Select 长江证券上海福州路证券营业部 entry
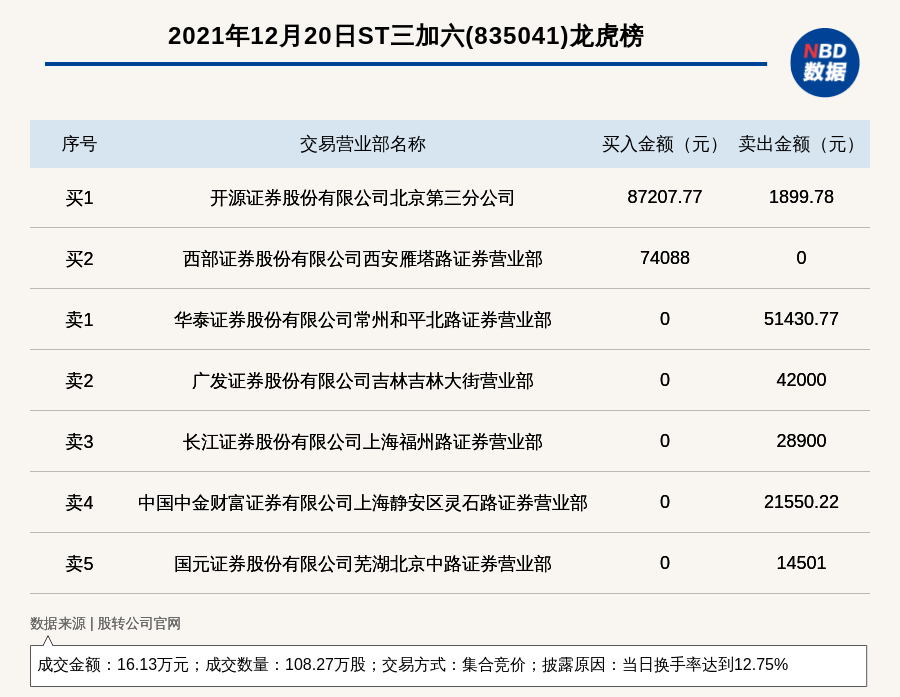 click(x=362, y=442)
